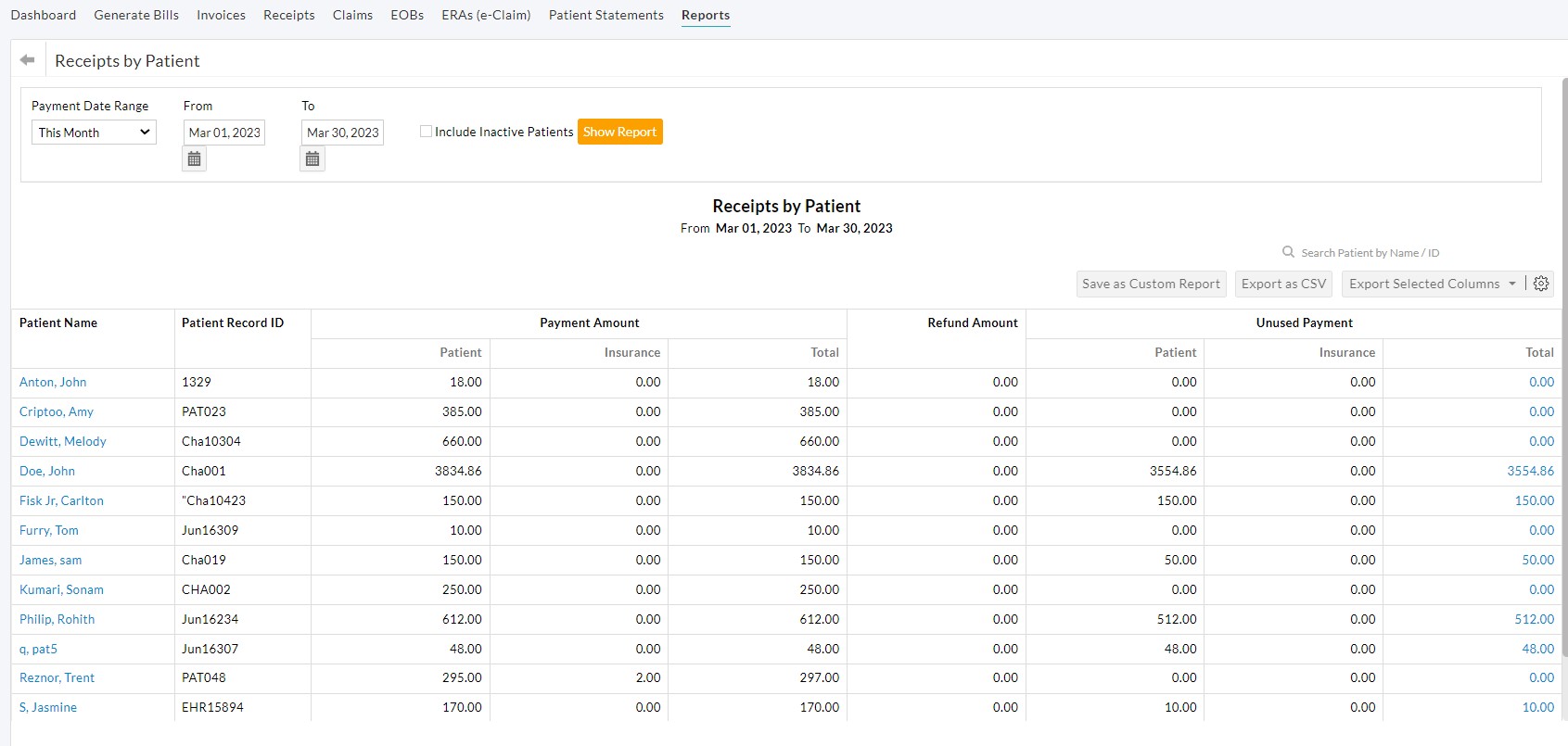Enable Include Inactive Patients checkbox
This screenshot has width=1568, height=746.
(x=427, y=132)
